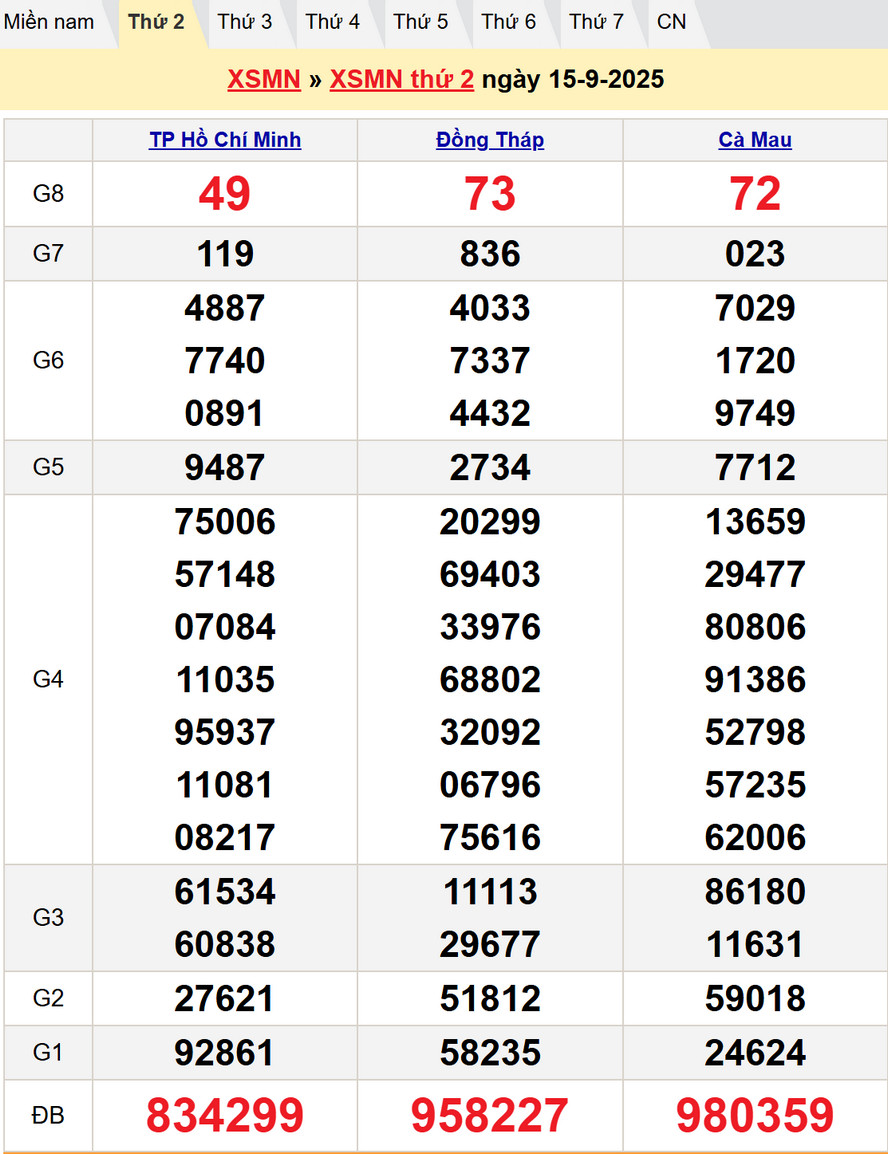Viewport: 888px width, 1154px height.
Task: Click the G8 result 49
Action: [x=225, y=194]
